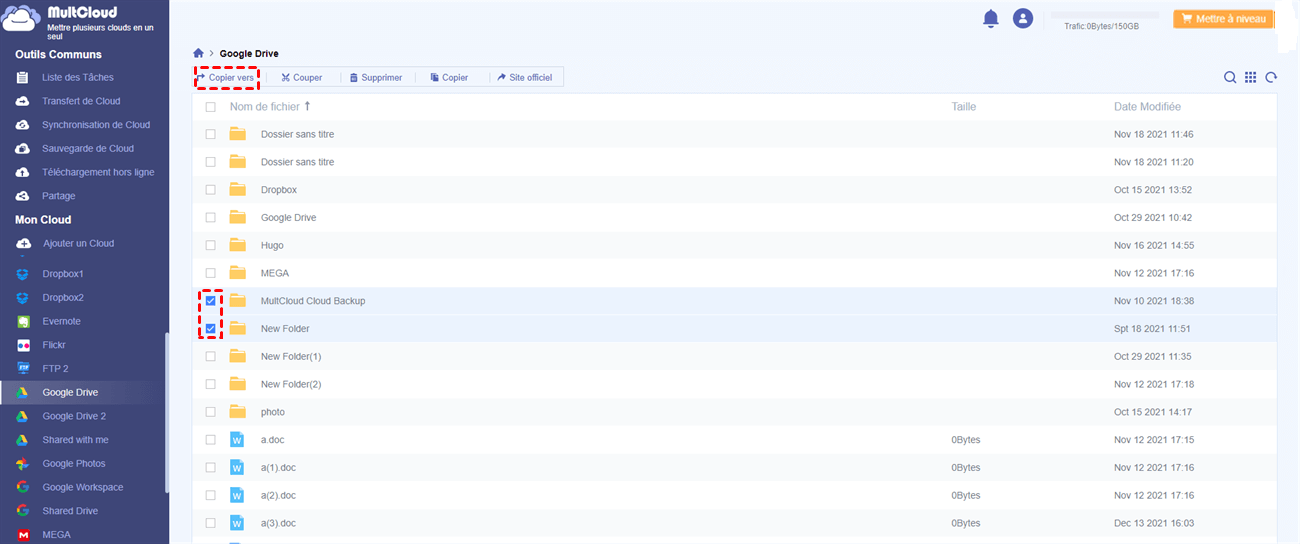The height and width of the screenshot is (544, 1300).
Task: Click the Couper toolbar button
Action: coord(302,77)
